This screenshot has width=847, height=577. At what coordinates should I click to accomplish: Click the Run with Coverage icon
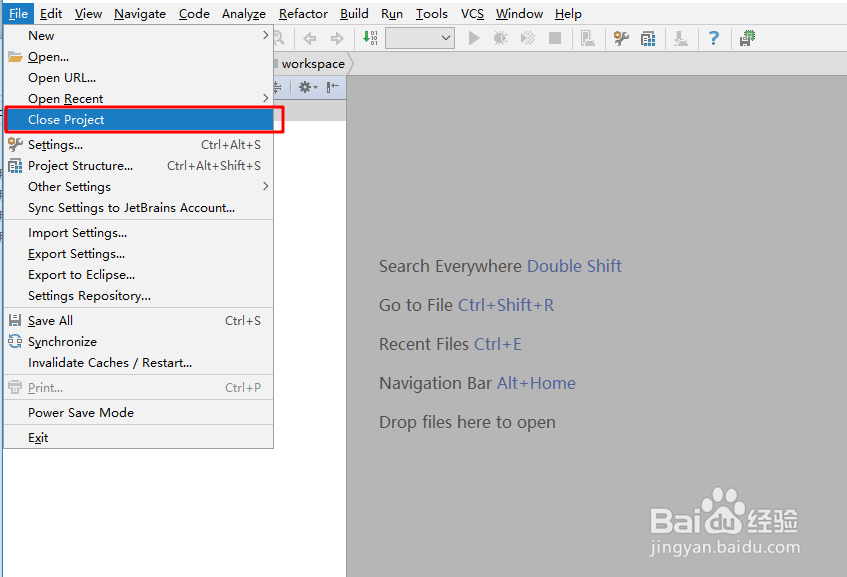pos(528,38)
